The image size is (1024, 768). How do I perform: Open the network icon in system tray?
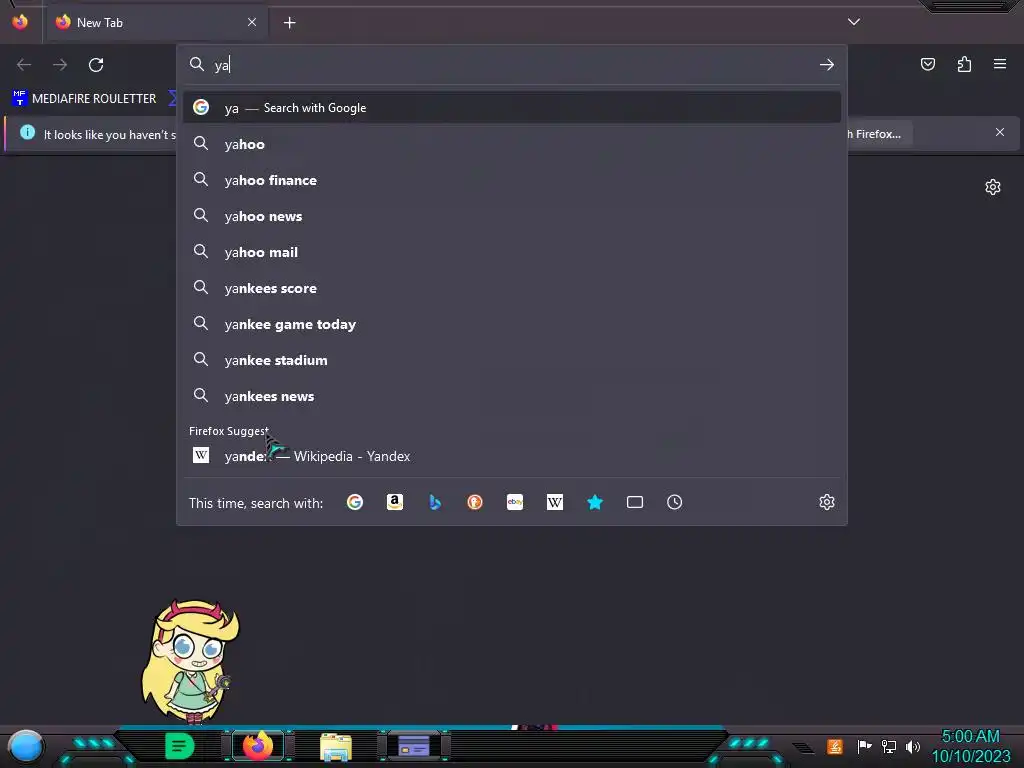[889, 746]
